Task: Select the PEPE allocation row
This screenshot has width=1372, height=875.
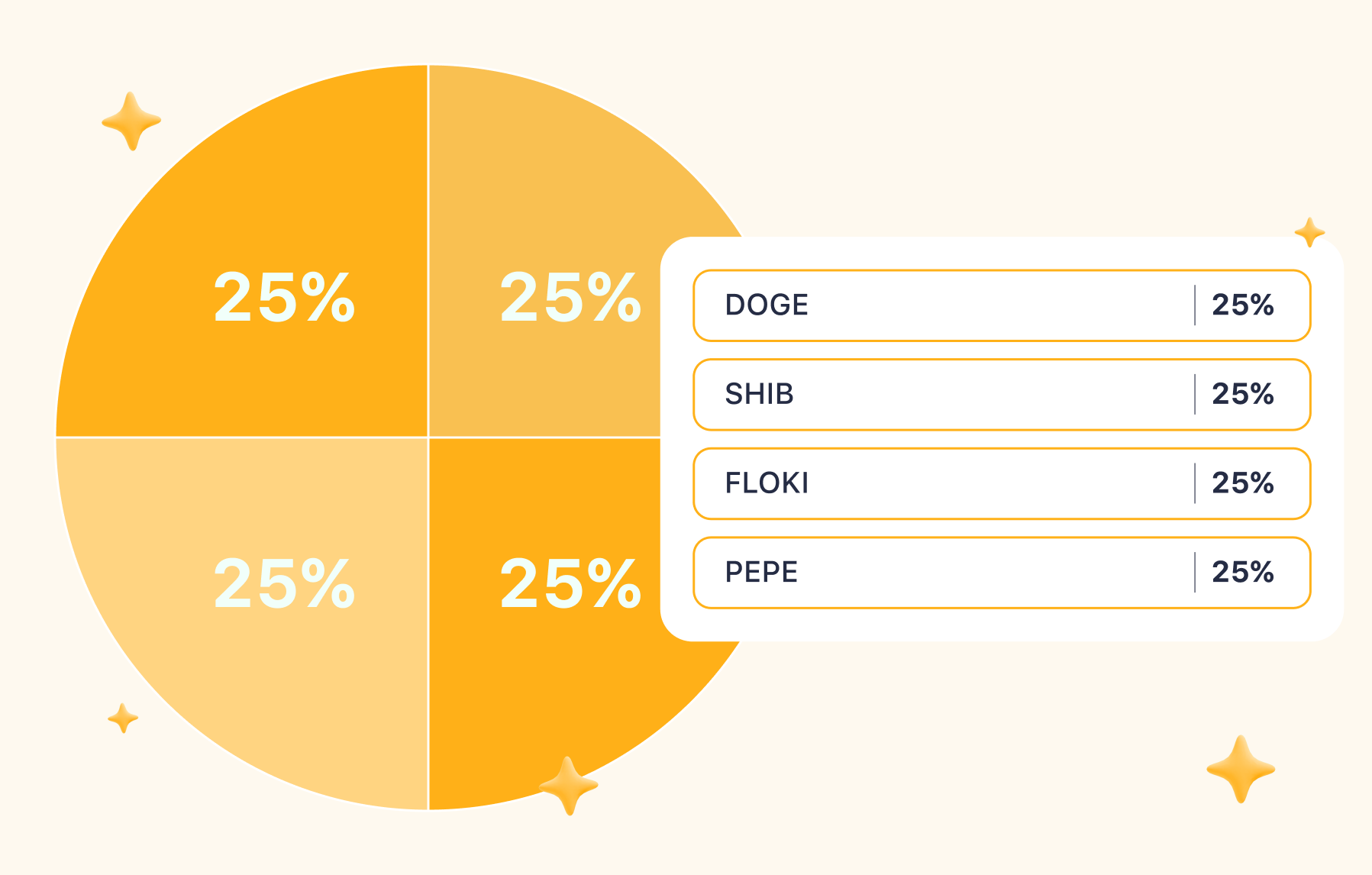Action: tap(1002, 573)
